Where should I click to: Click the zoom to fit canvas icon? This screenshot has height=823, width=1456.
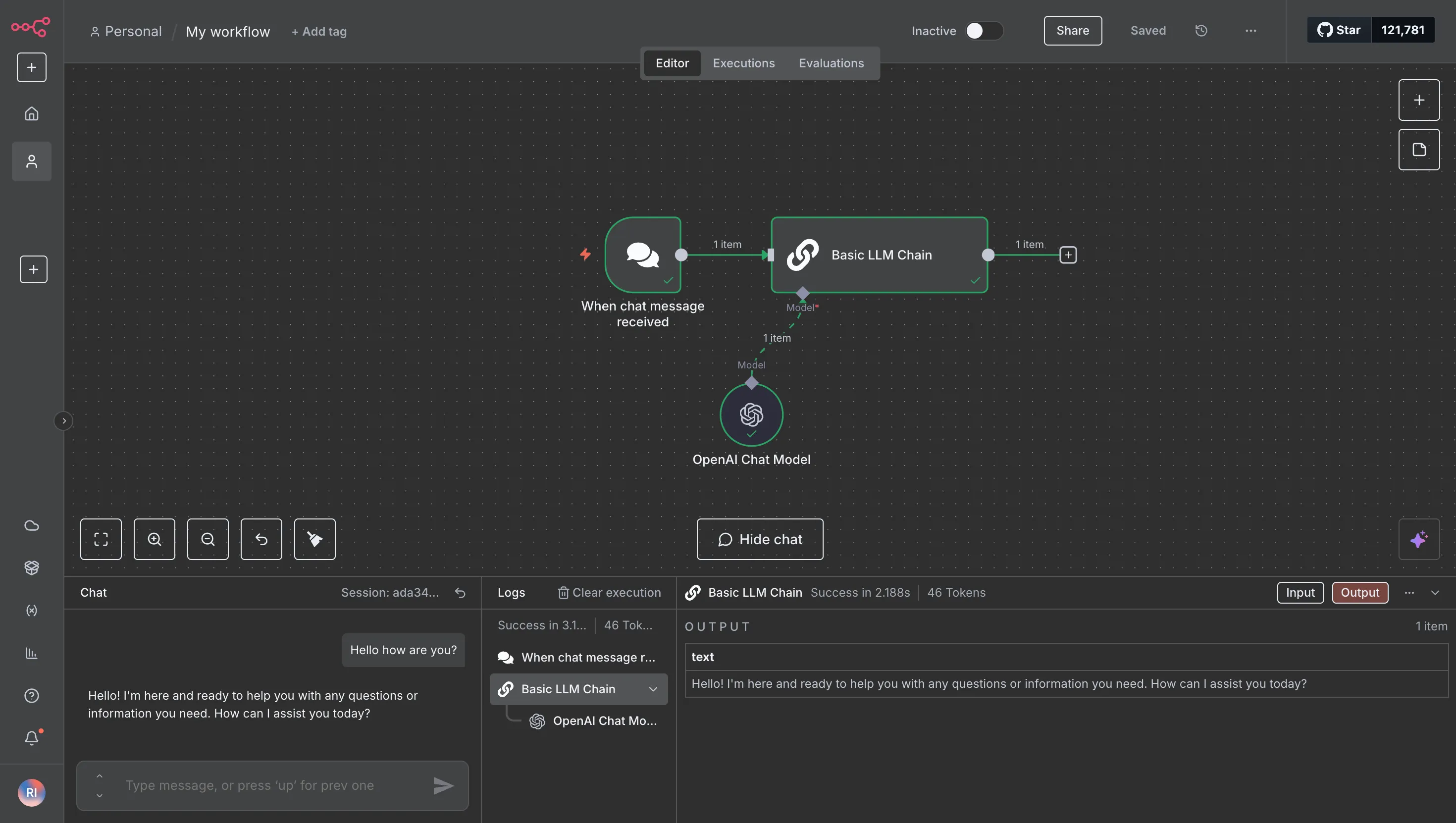(101, 539)
